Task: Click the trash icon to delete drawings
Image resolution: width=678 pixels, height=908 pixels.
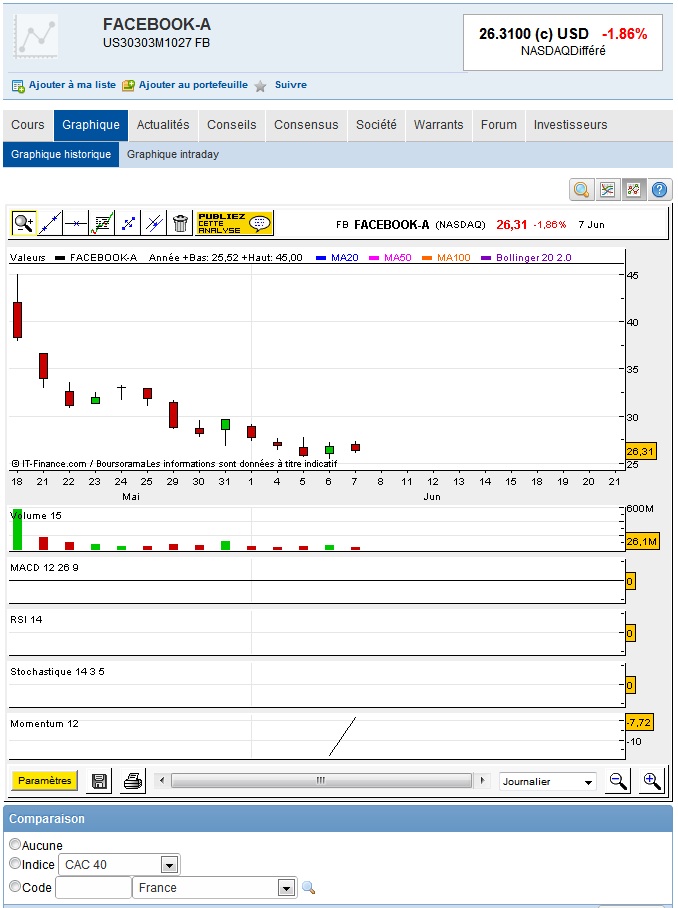Action: point(180,222)
